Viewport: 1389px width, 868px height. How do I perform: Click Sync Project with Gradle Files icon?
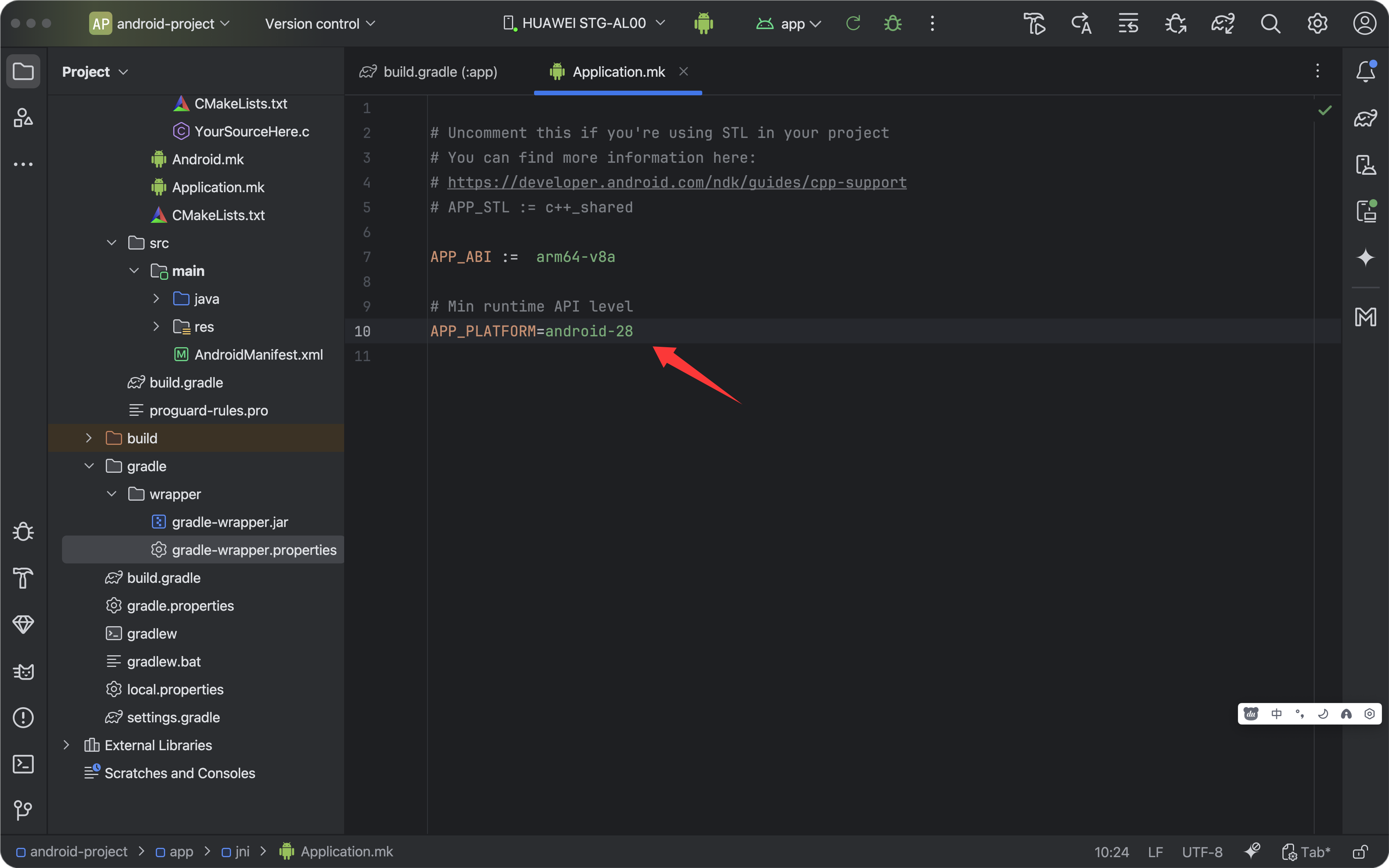1223,24
